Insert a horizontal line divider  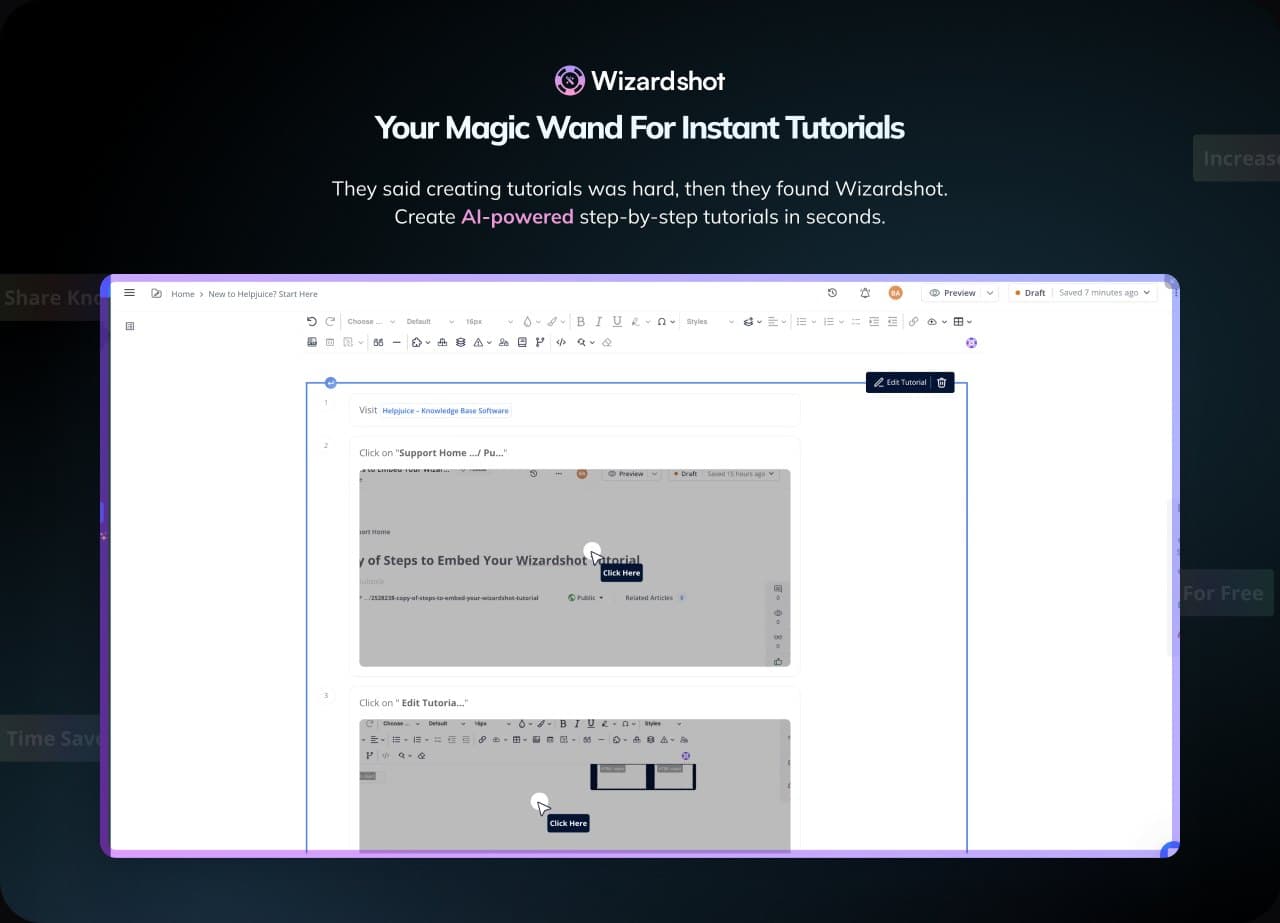[x=397, y=342]
